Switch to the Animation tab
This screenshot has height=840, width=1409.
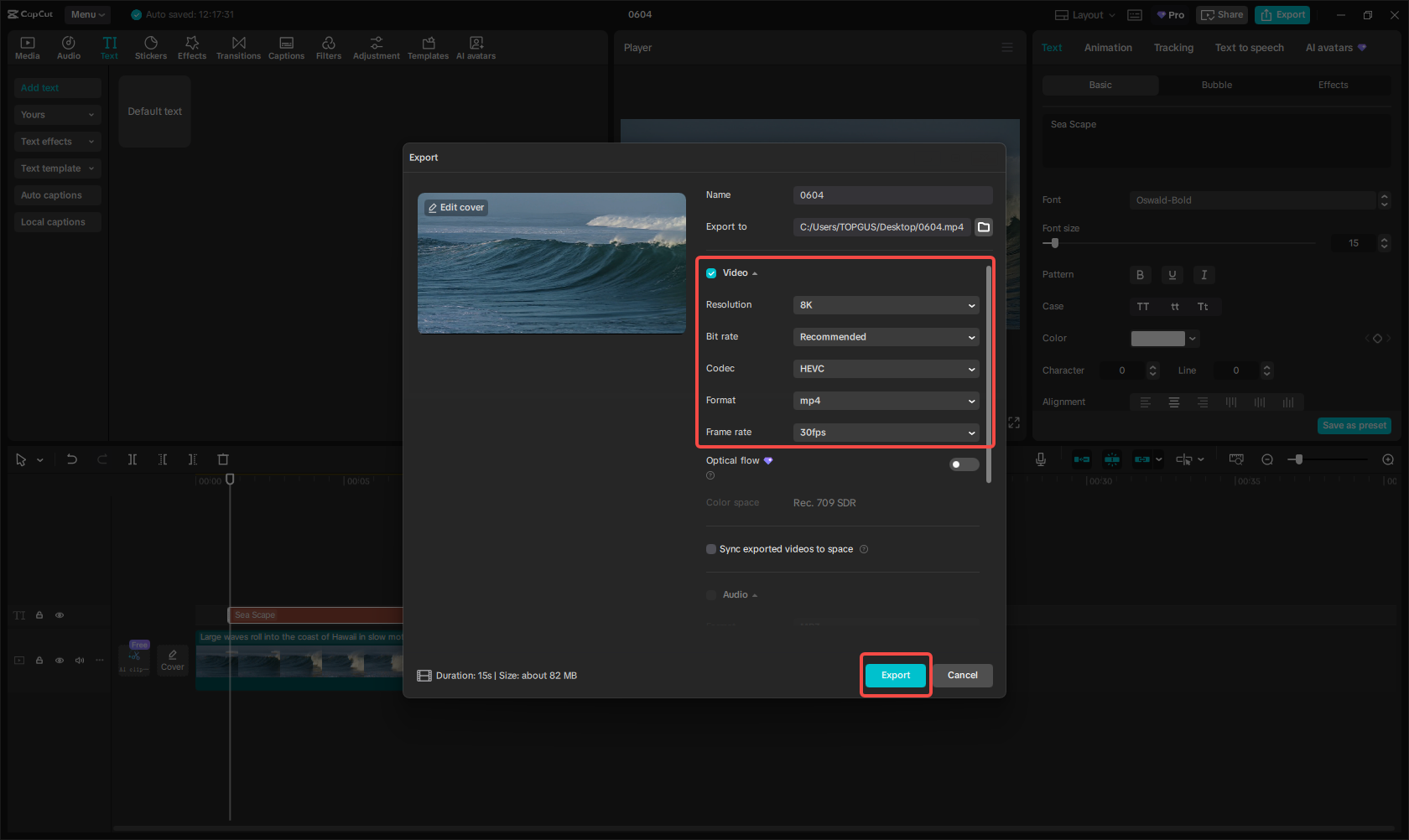click(x=1108, y=47)
